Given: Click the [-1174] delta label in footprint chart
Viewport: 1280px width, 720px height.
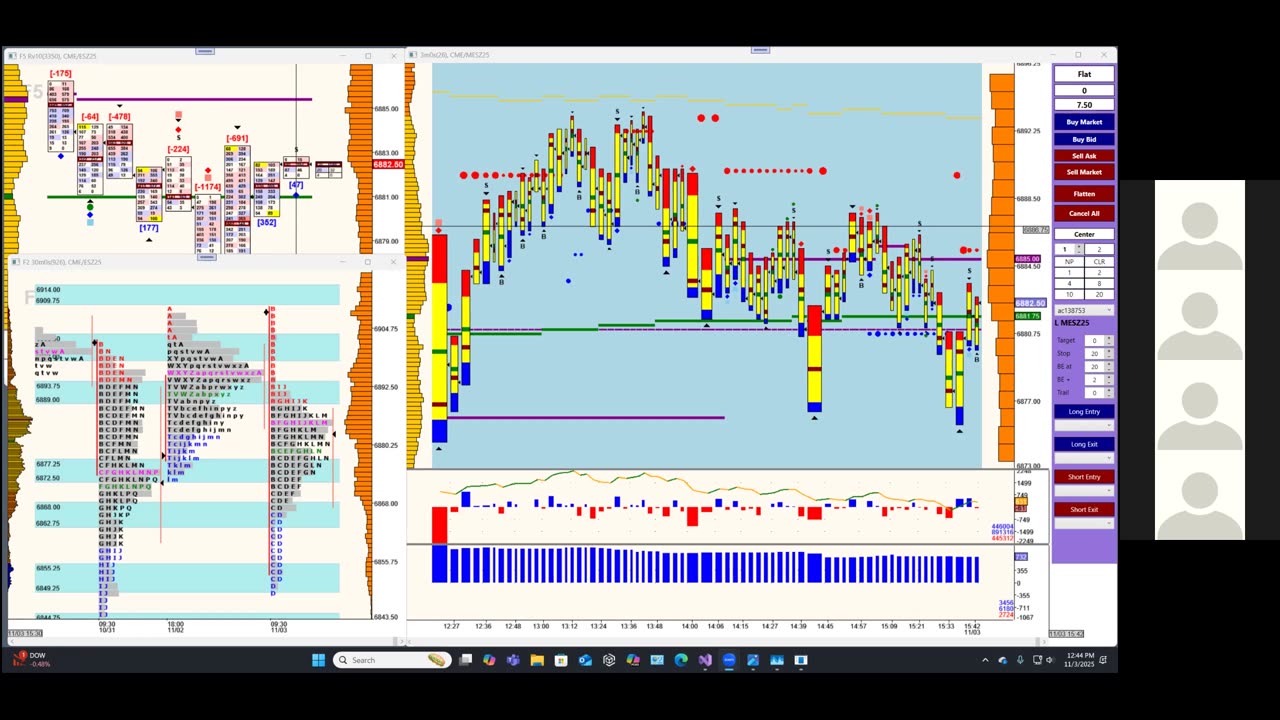Looking at the screenshot, I should (x=208, y=187).
